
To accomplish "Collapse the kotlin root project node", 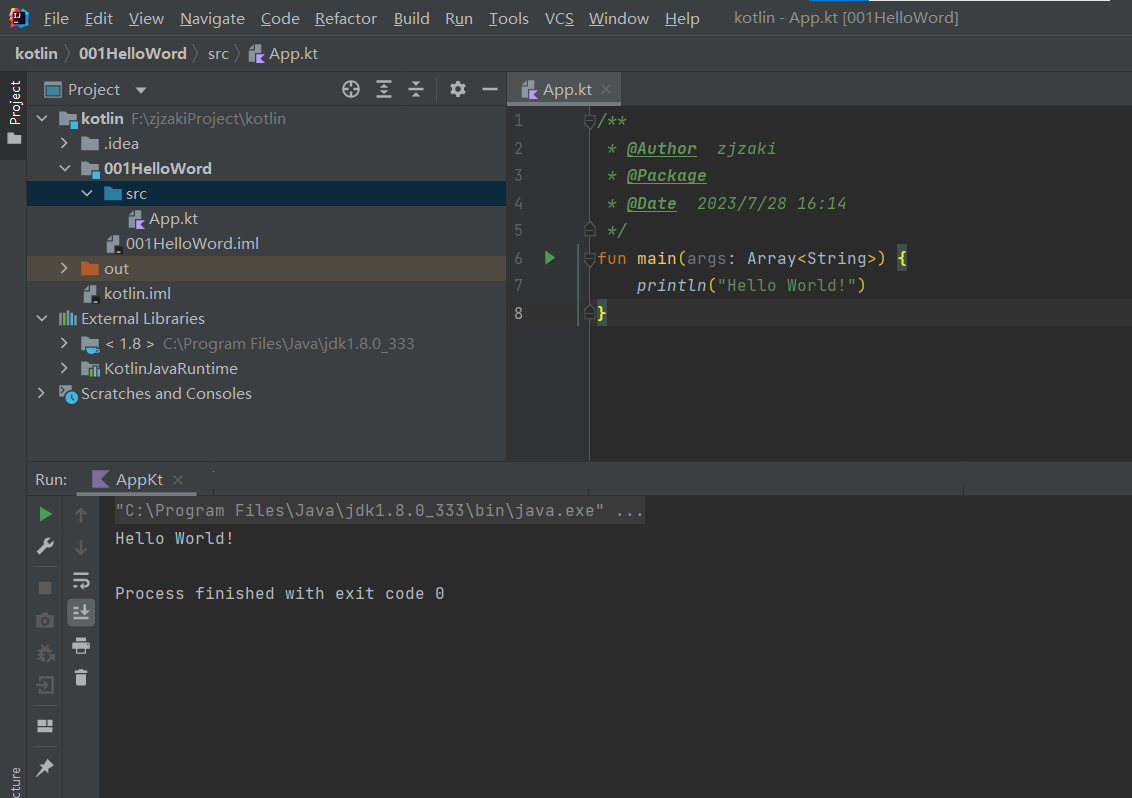I will click(x=42, y=118).
